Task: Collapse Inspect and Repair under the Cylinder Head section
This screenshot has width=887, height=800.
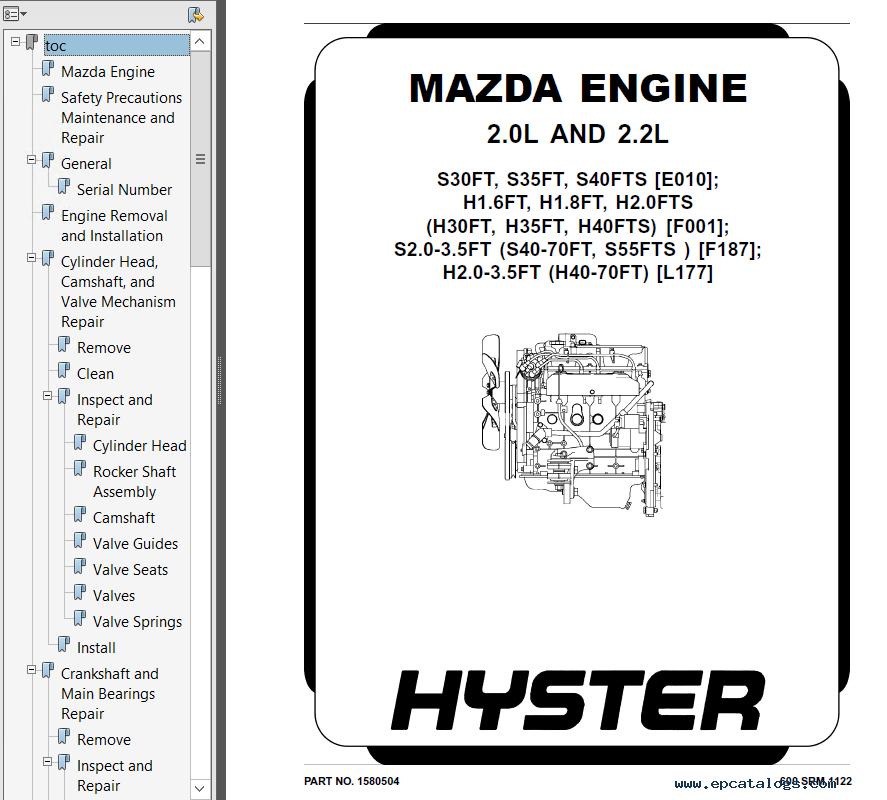Action: [x=48, y=396]
